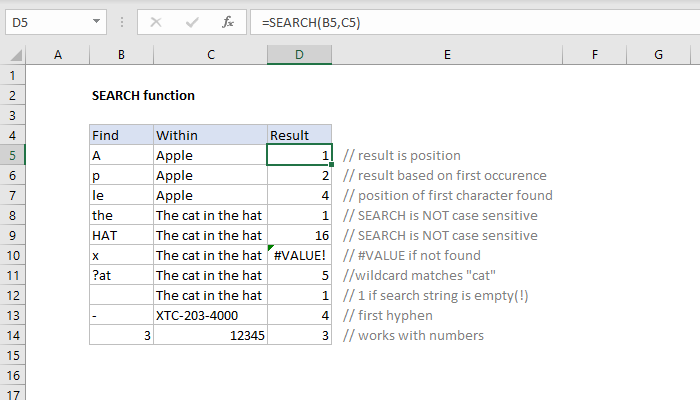Click comment '// works with numbers'
The image size is (700, 400).
(413, 335)
